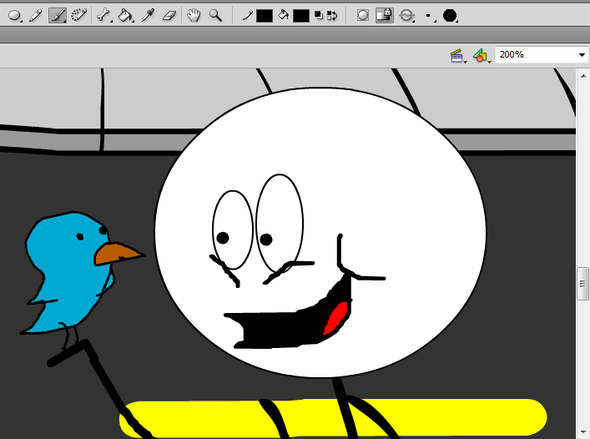The height and width of the screenshot is (439, 590).
Task: Click the yellow rounded bar shape
Action: 333,418
